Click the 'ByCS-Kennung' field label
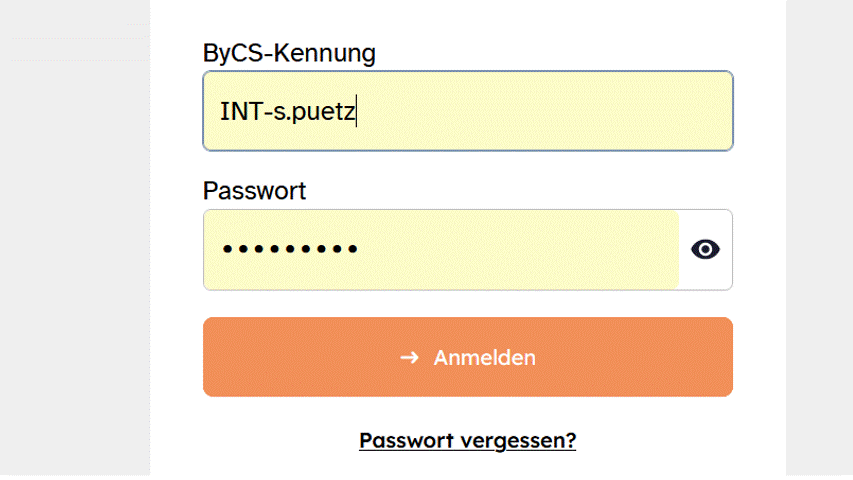The image size is (853, 480). click(x=289, y=54)
